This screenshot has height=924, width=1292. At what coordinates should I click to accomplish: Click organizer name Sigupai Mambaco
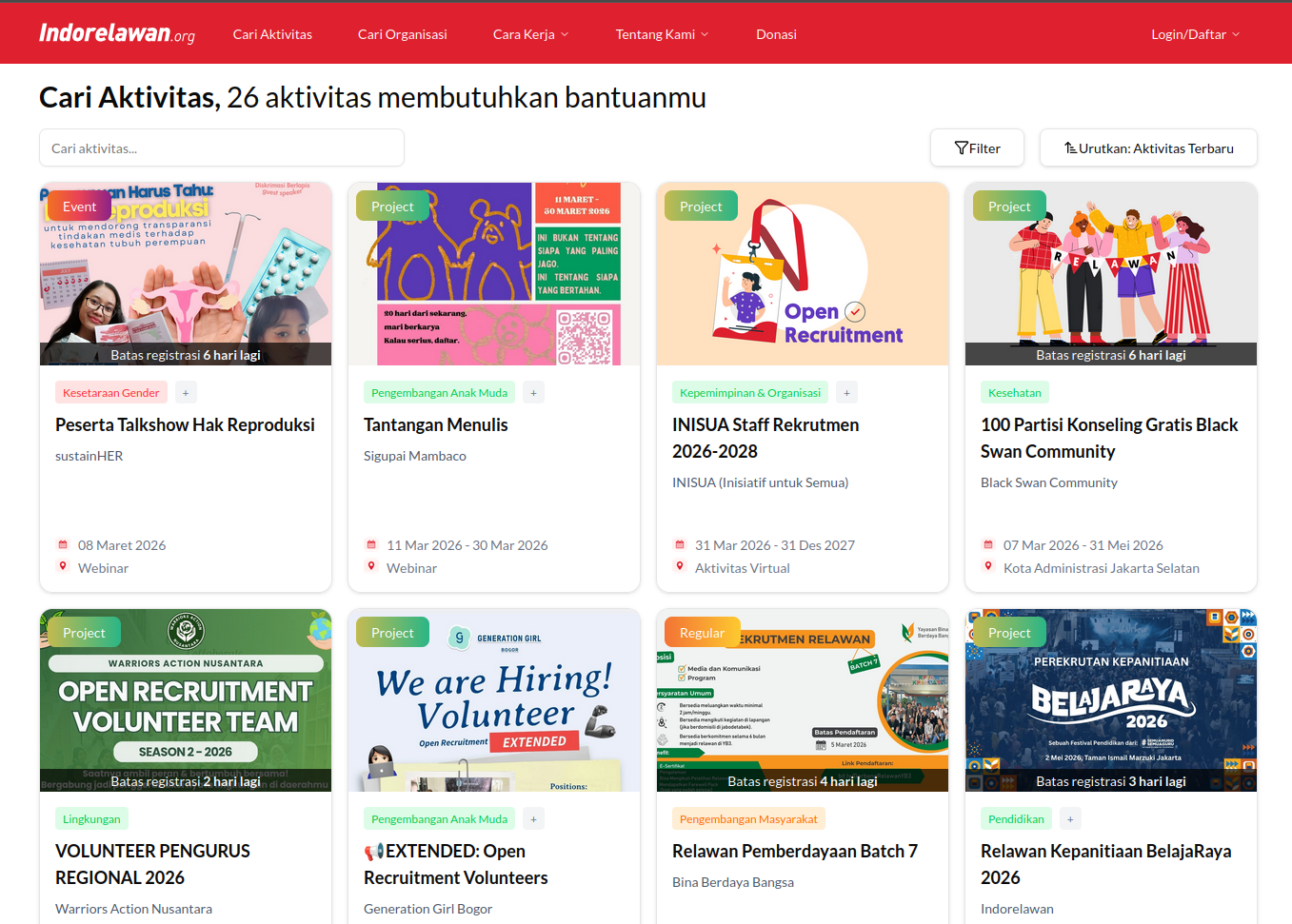pos(415,456)
